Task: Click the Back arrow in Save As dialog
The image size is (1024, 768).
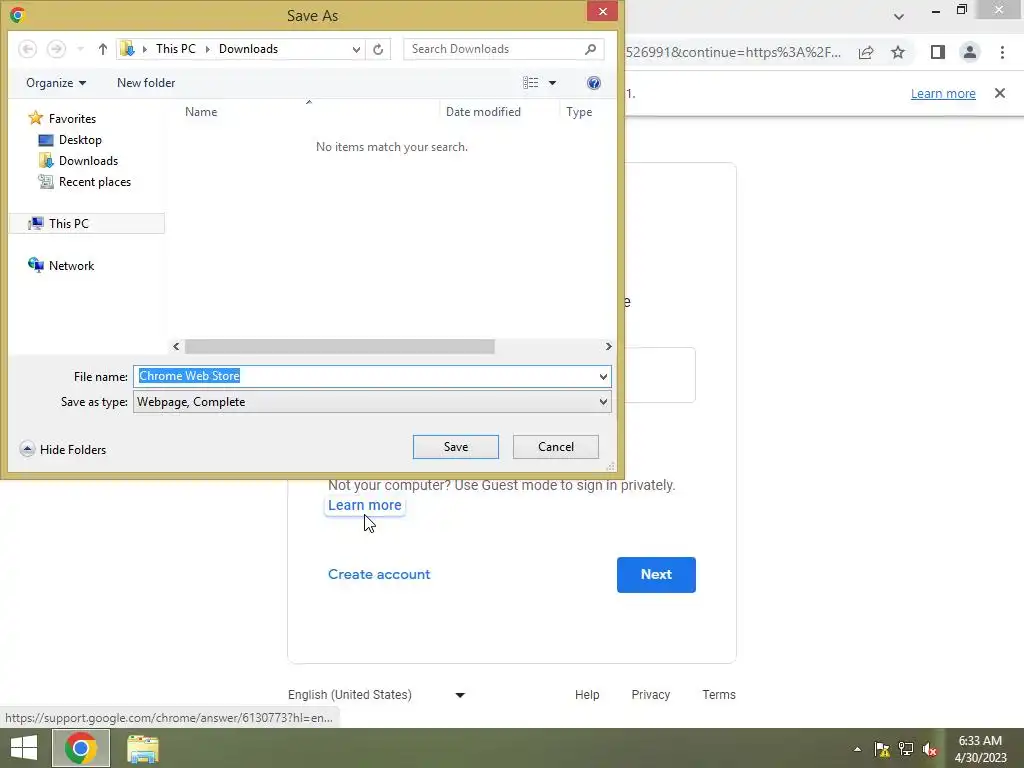Action: point(27,49)
